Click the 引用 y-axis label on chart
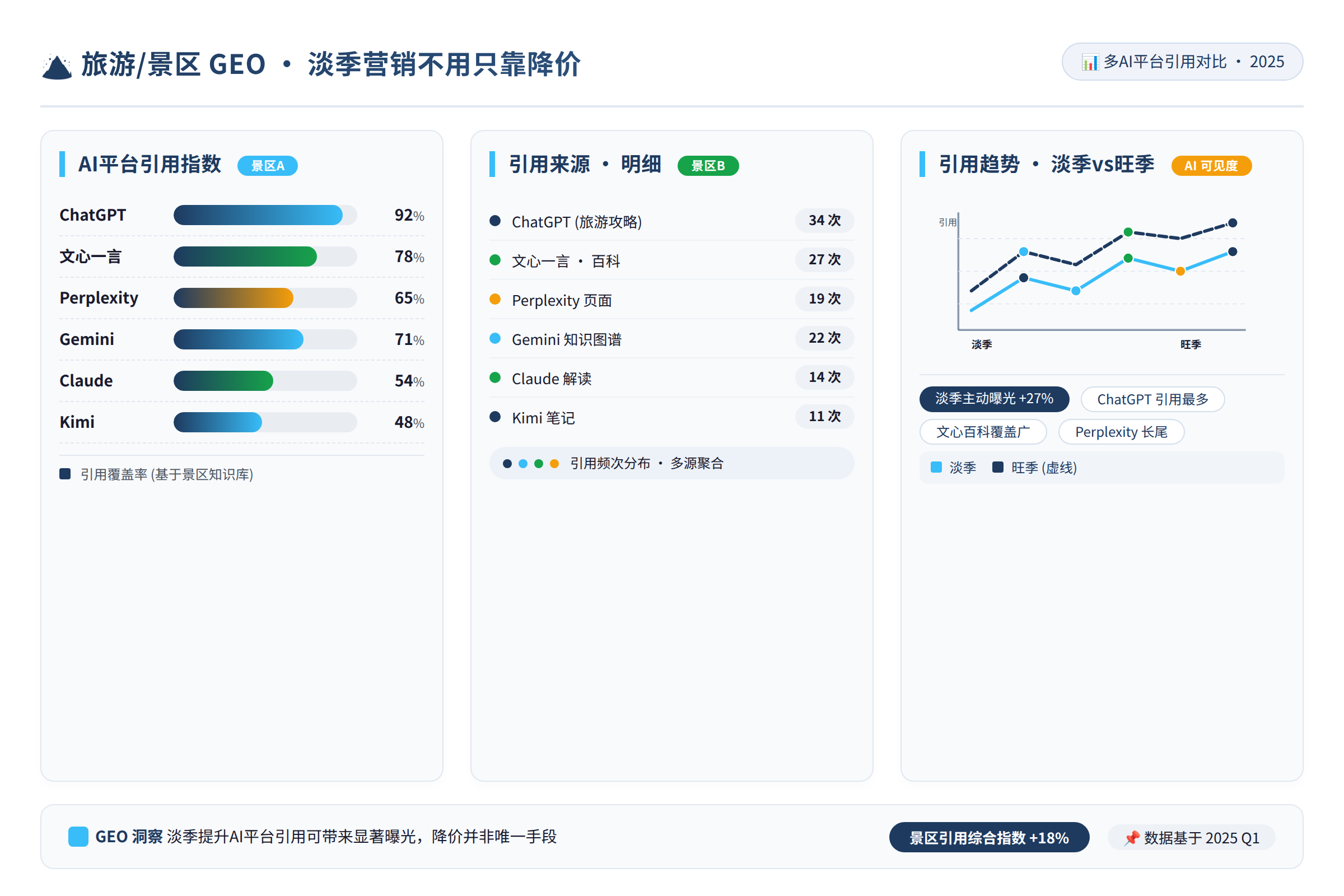The image size is (1344, 896). 948,222
